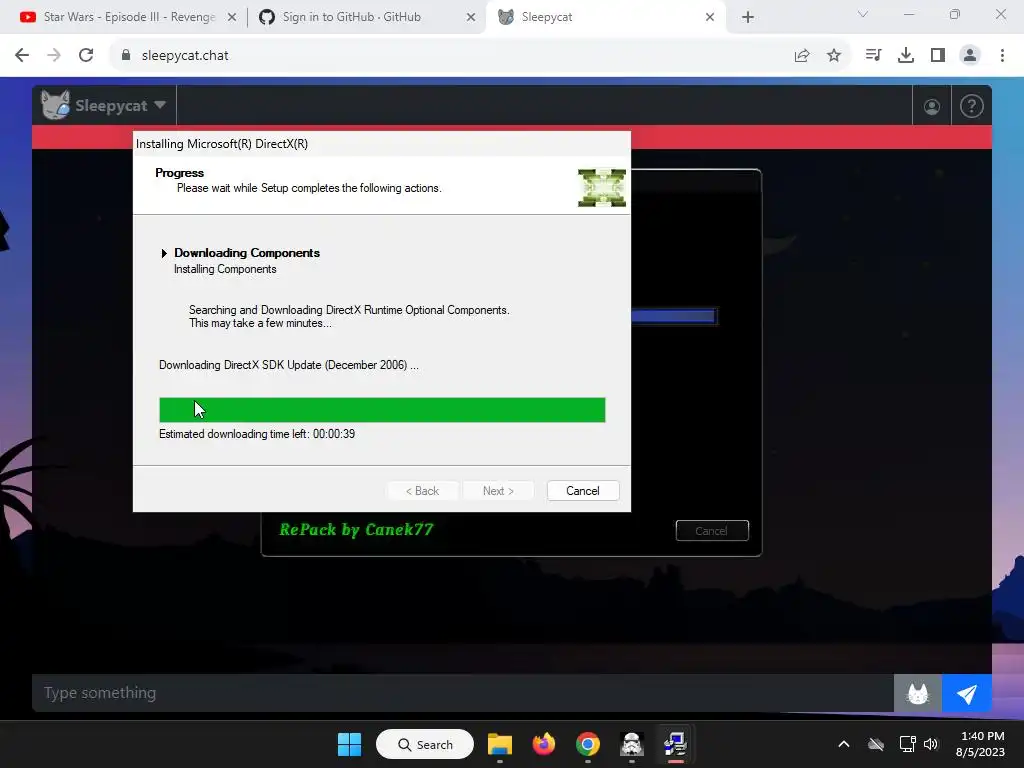Open File Explorer from taskbar
This screenshot has width=1024, height=768.
click(x=500, y=744)
